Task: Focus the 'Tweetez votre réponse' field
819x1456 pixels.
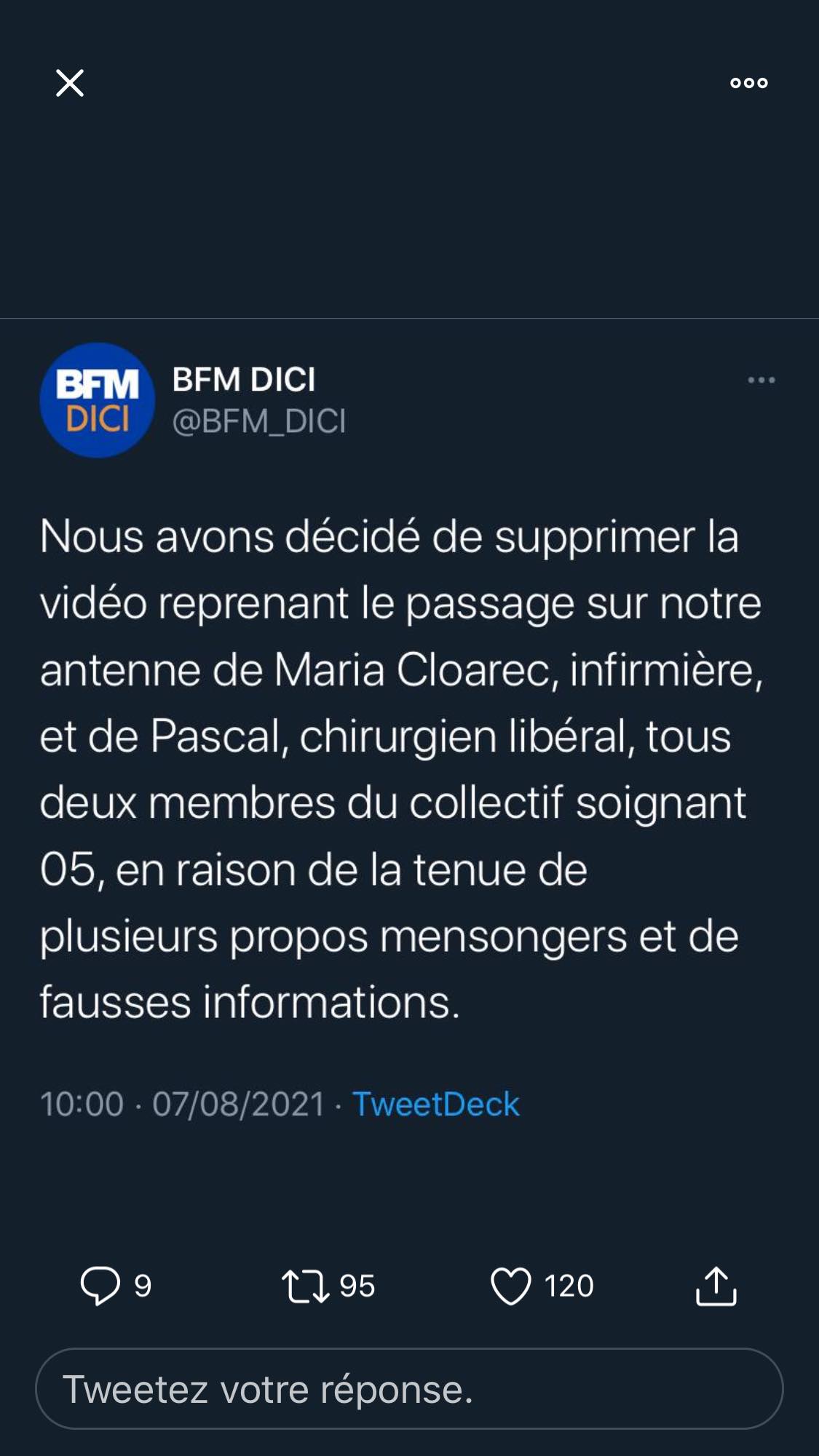Action: (409, 1389)
